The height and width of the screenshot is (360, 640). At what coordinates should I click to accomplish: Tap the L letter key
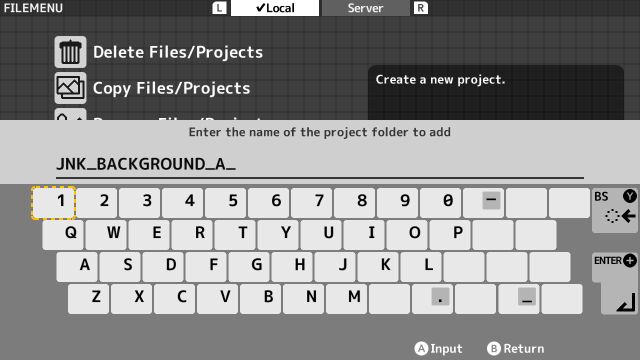pyautogui.click(x=421, y=267)
